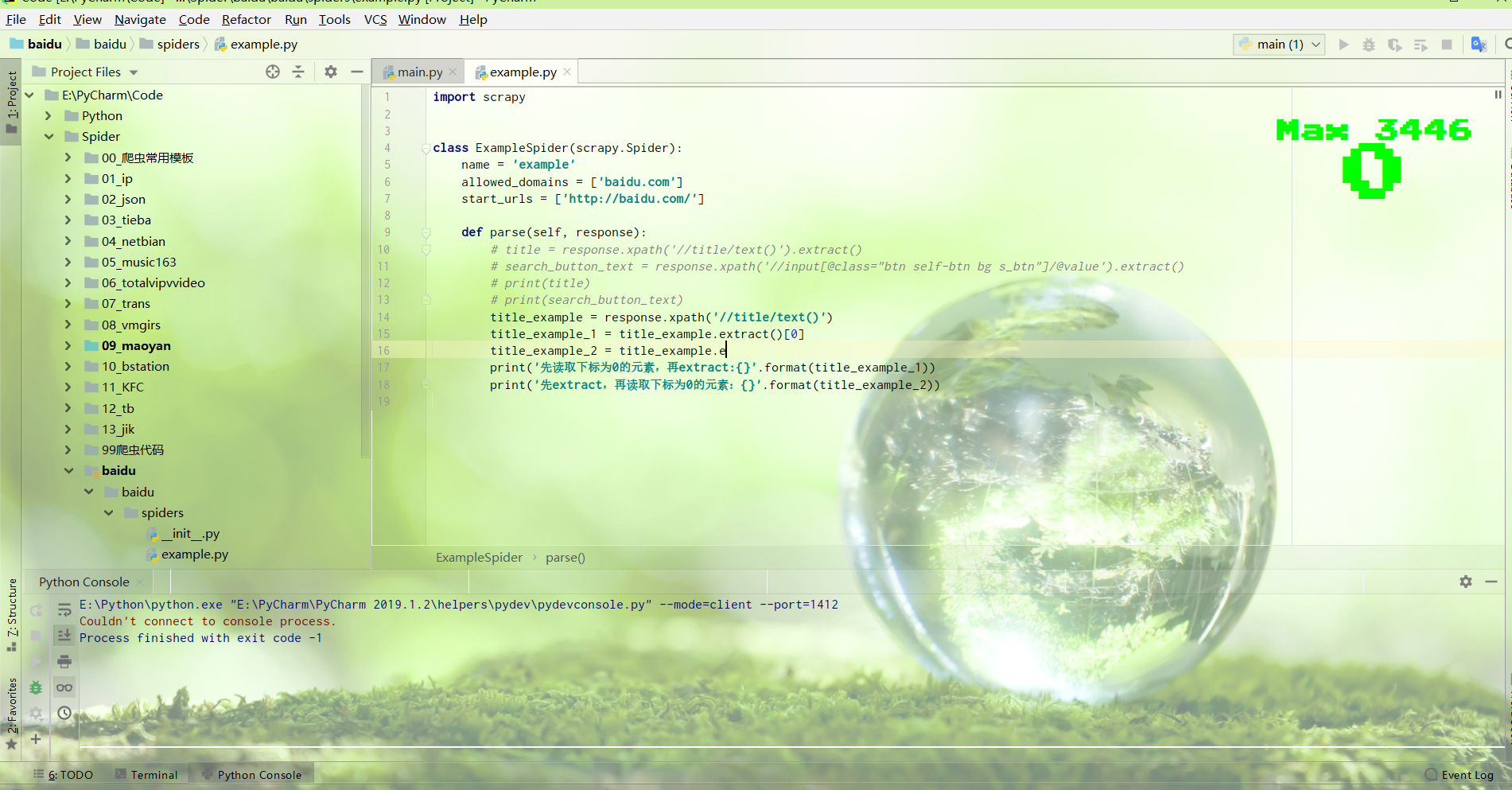1512x790 pixels.
Task: Click the Python Console bottom bar button
Action: 251,775
